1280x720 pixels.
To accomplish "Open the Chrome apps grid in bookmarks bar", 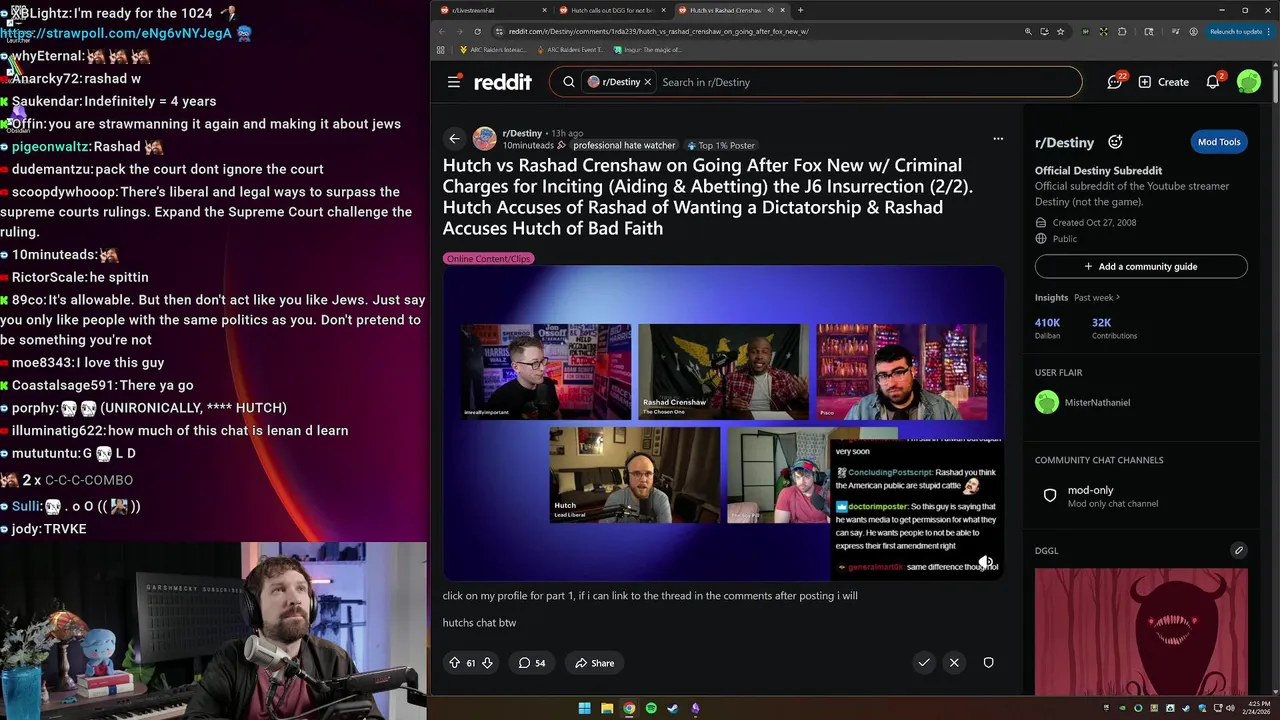I will [441, 49].
